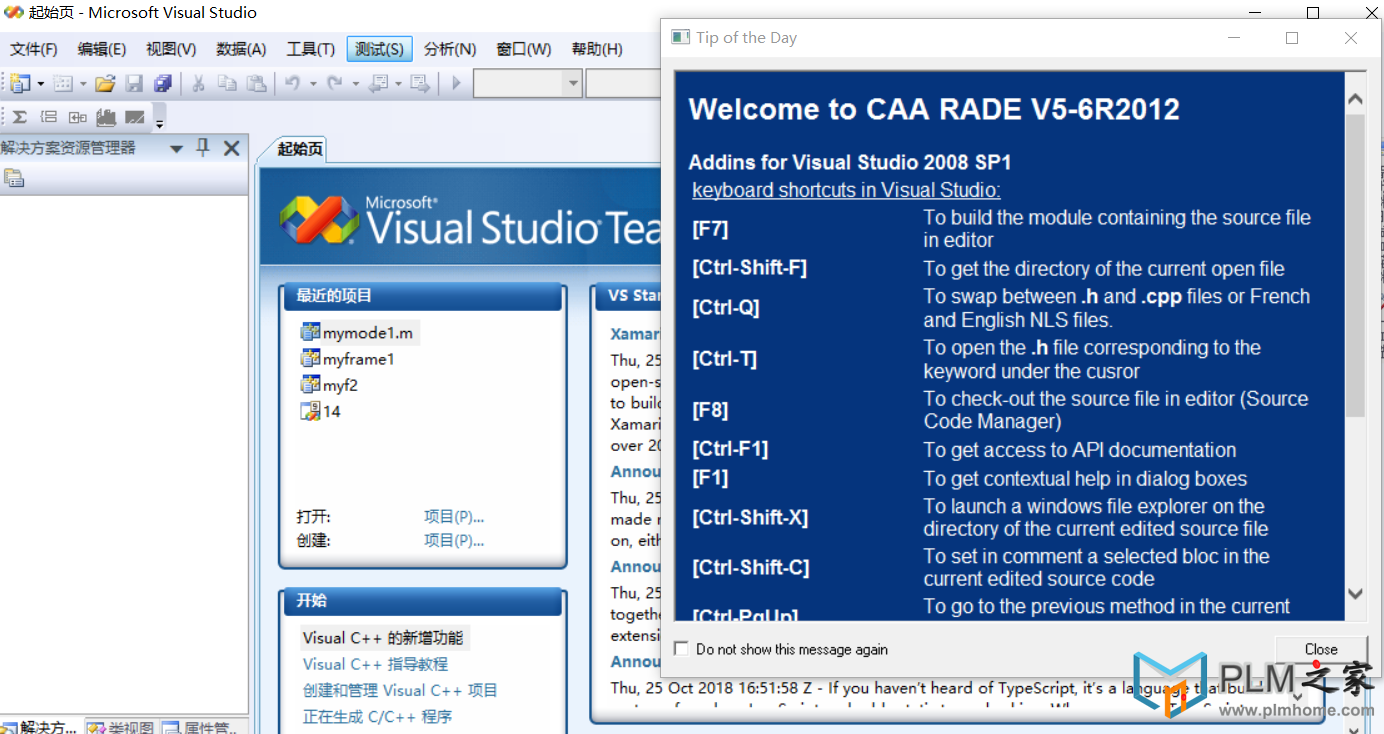
Task: Click scroll-up arrow in Tip of the Day
Action: 1355,100
